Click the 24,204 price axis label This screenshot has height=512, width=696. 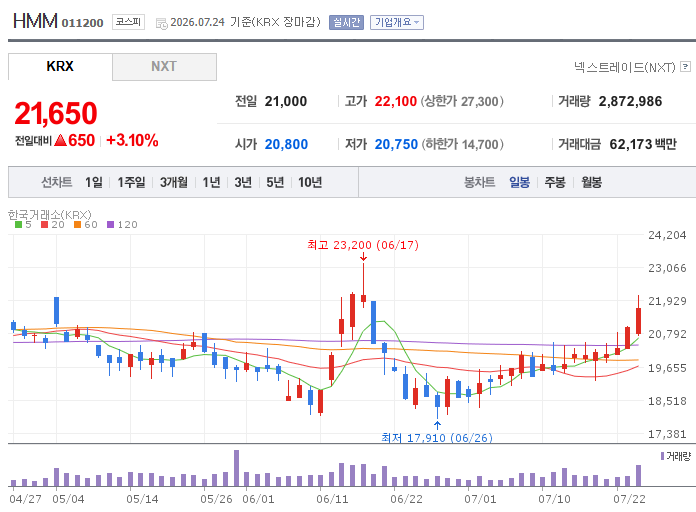pos(667,235)
